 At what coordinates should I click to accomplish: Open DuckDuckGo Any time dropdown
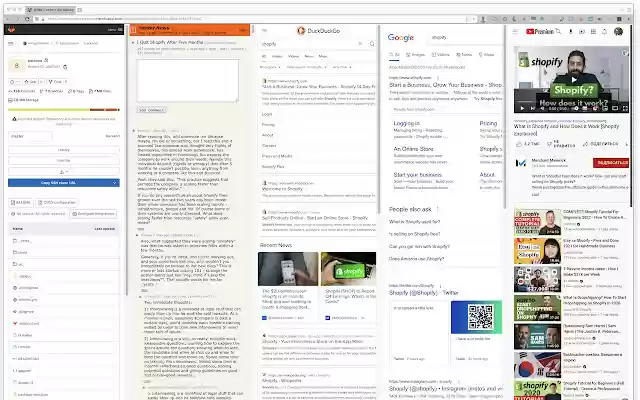(x=342, y=67)
